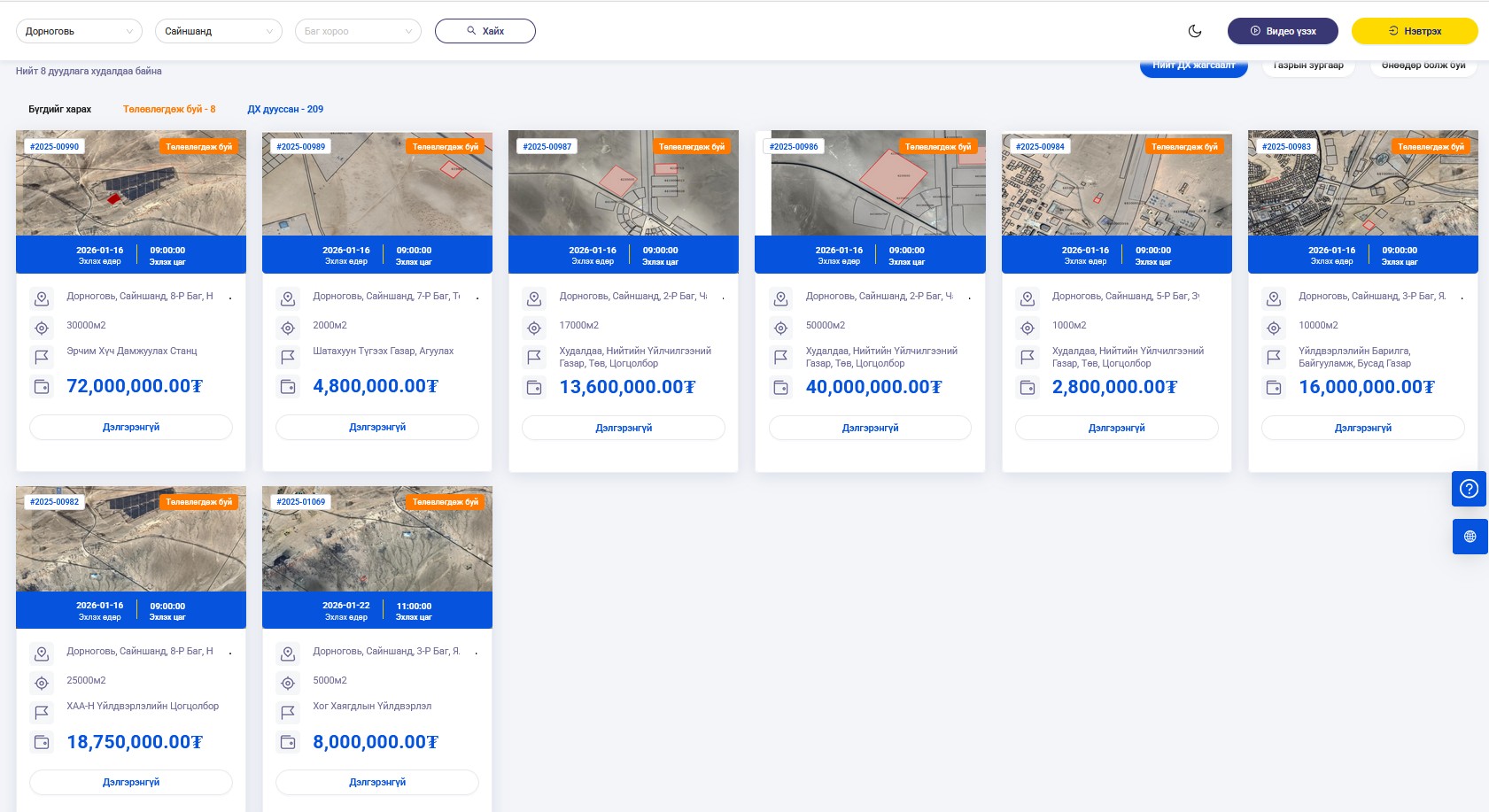
Task: Click area target icon on 2000м2 listing
Action: [x=288, y=329]
